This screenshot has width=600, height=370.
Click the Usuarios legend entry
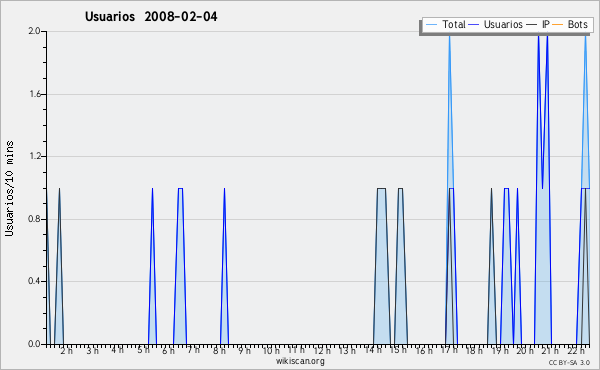pyautogui.click(x=495, y=24)
